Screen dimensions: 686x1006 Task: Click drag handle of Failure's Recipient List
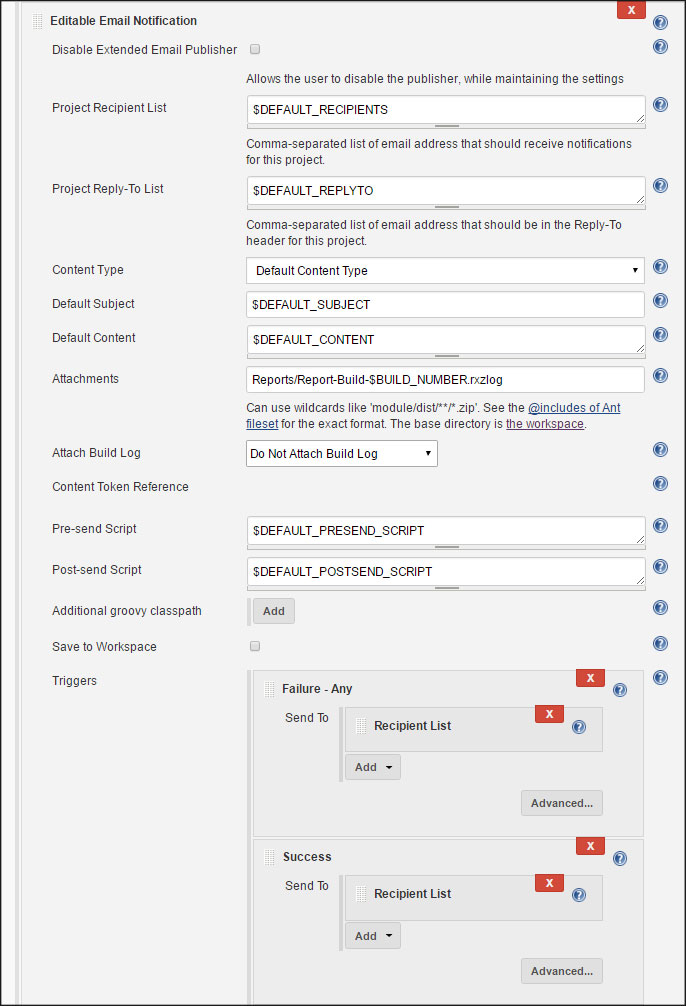[361, 726]
